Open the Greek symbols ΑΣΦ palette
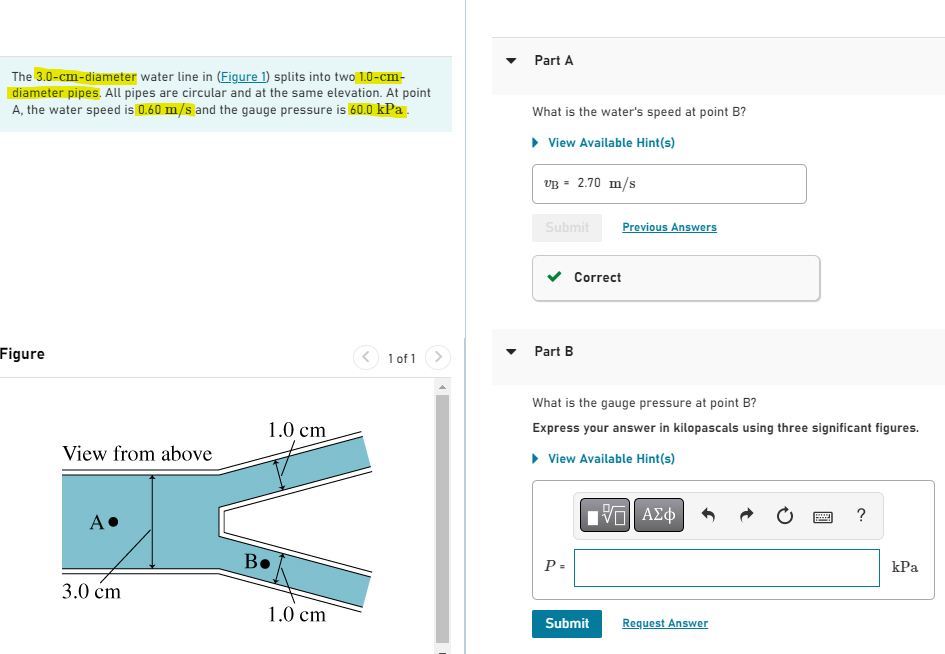Image resolution: width=945 pixels, height=654 pixels. 658,515
